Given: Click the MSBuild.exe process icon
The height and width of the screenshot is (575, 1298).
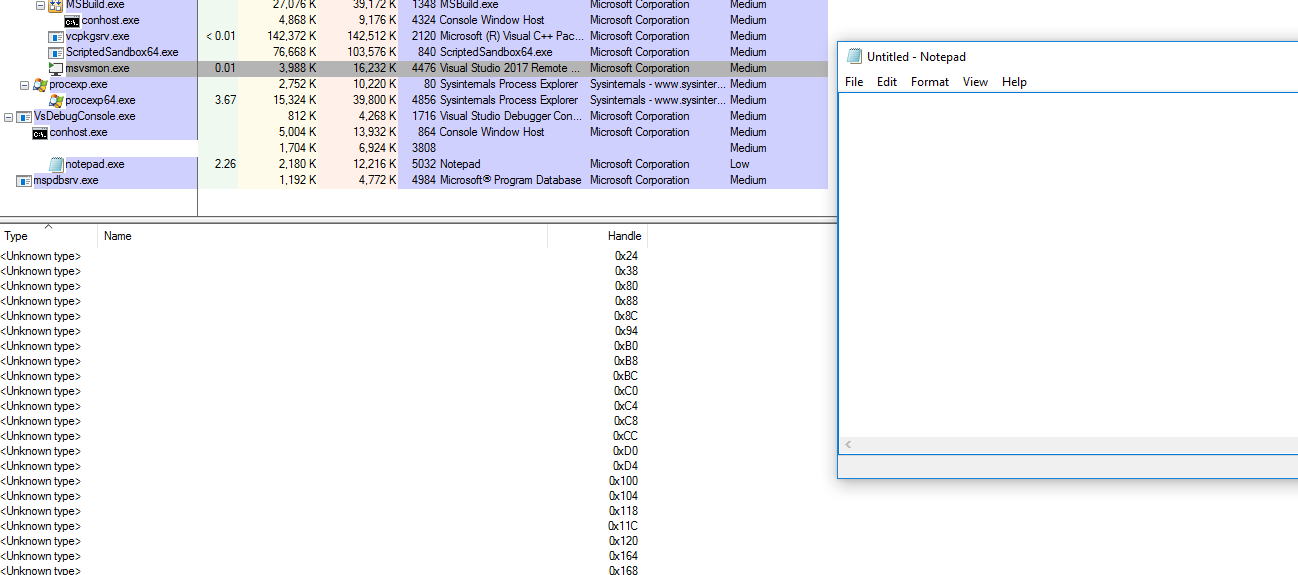Looking at the screenshot, I should coord(56,5).
